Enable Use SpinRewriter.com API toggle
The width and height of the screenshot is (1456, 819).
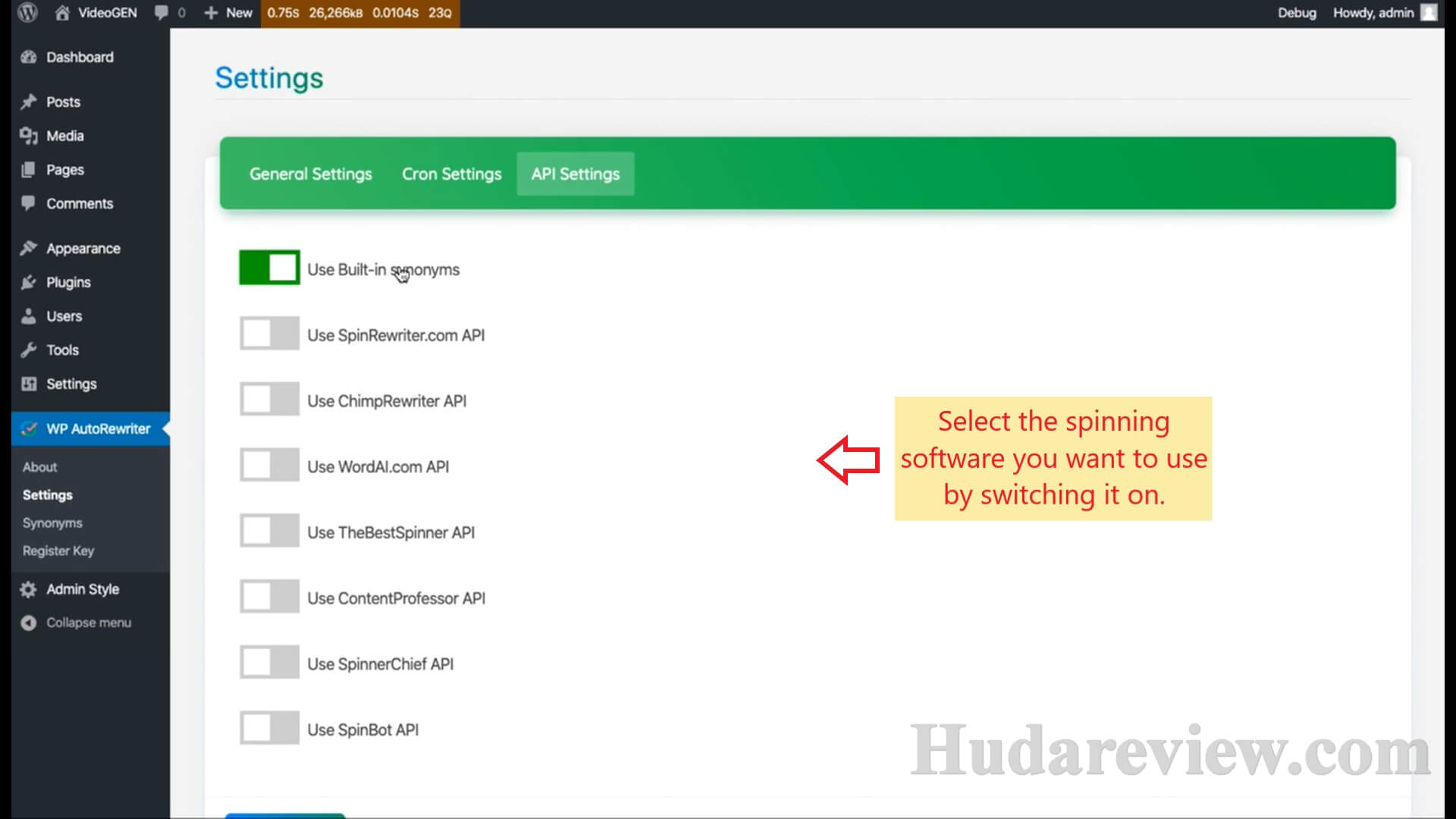point(269,333)
